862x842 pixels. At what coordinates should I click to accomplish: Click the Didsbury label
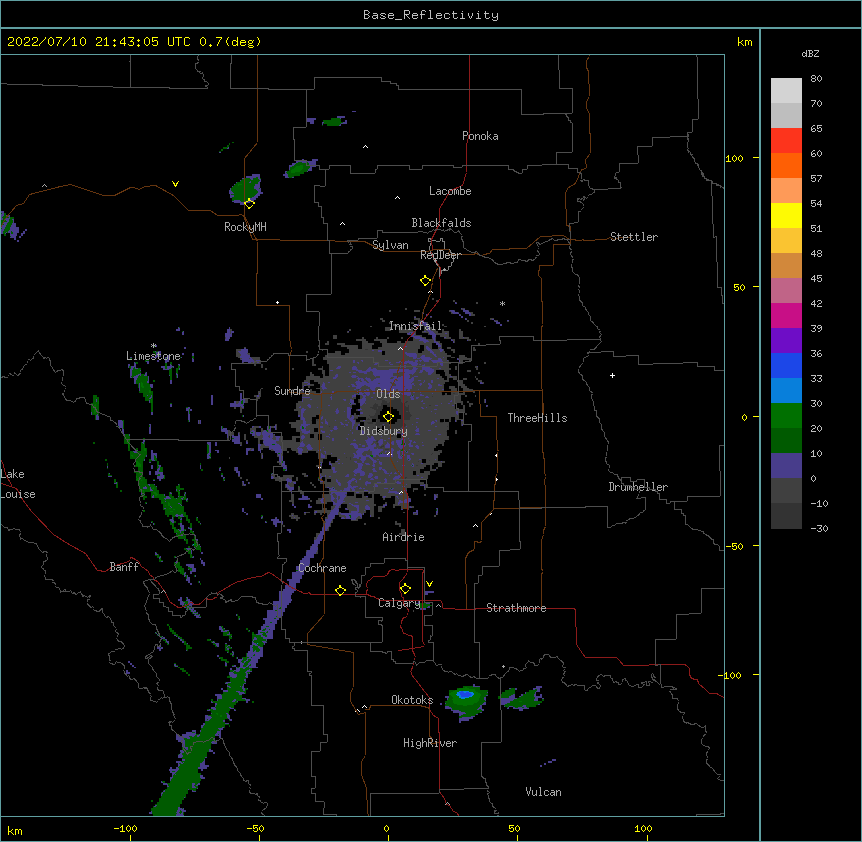pyautogui.click(x=384, y=431)
